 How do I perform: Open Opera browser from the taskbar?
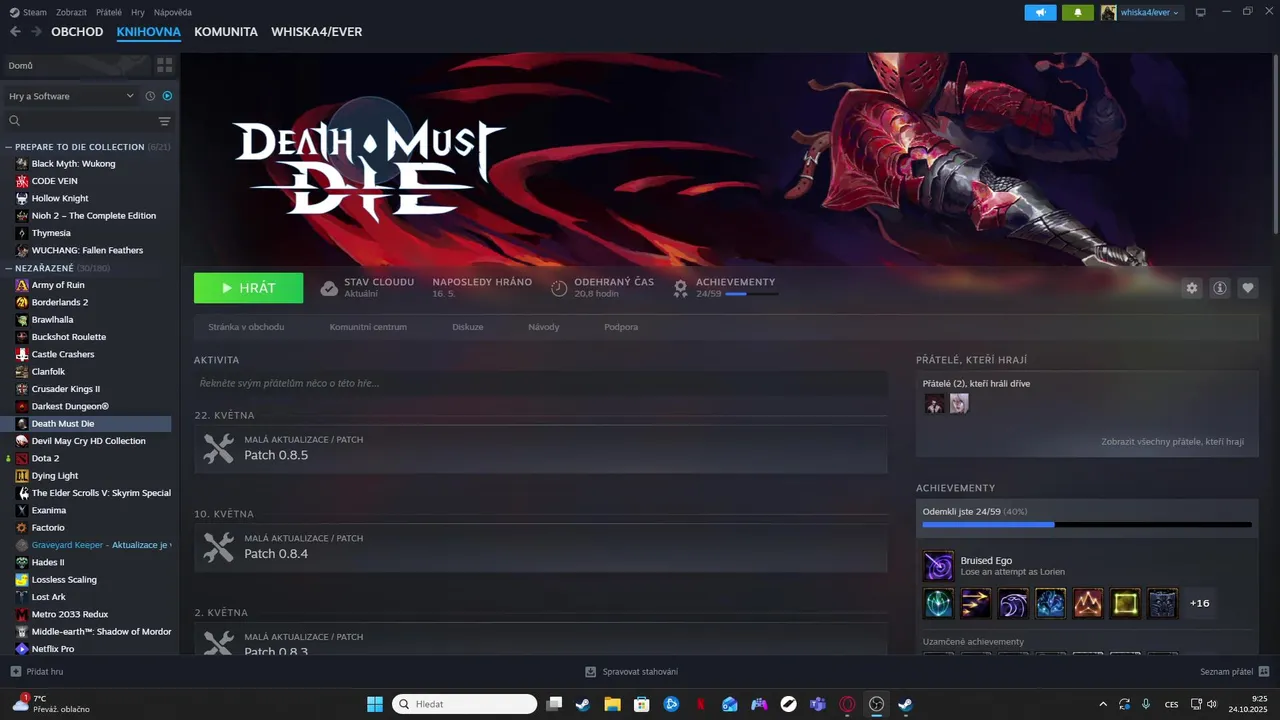point(847,704)
